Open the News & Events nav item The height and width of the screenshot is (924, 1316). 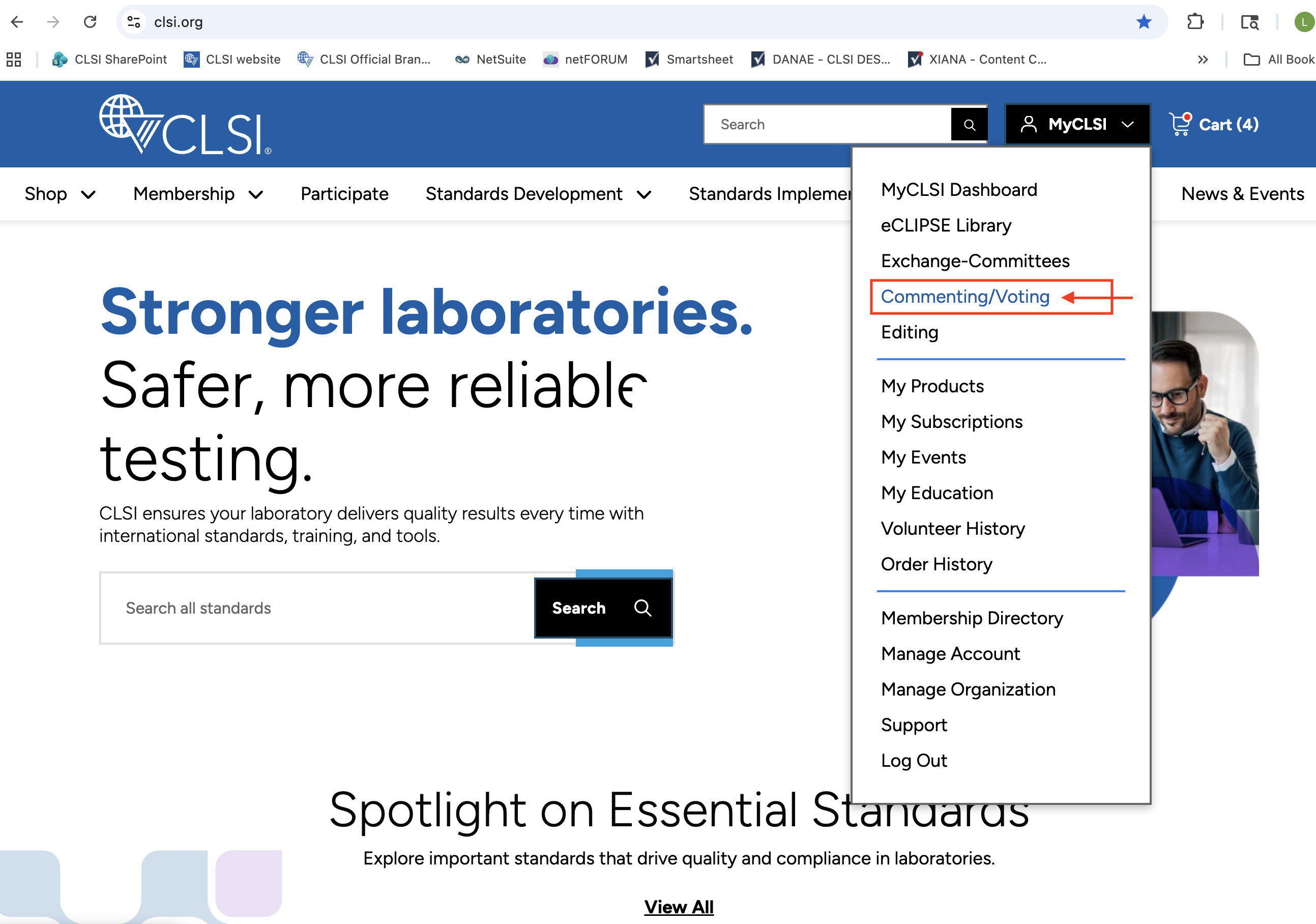tap(1243, 194)
